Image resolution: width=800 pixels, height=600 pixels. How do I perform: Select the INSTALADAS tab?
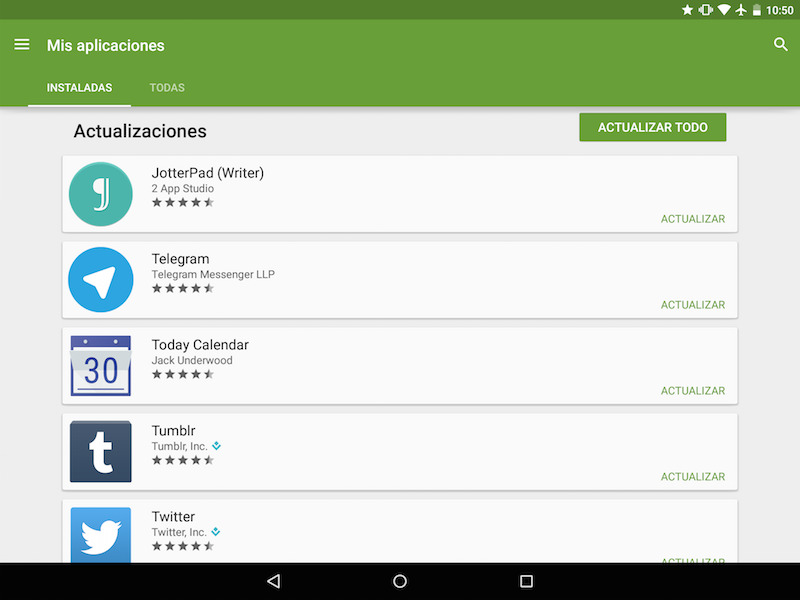click(x=80, y=88)
